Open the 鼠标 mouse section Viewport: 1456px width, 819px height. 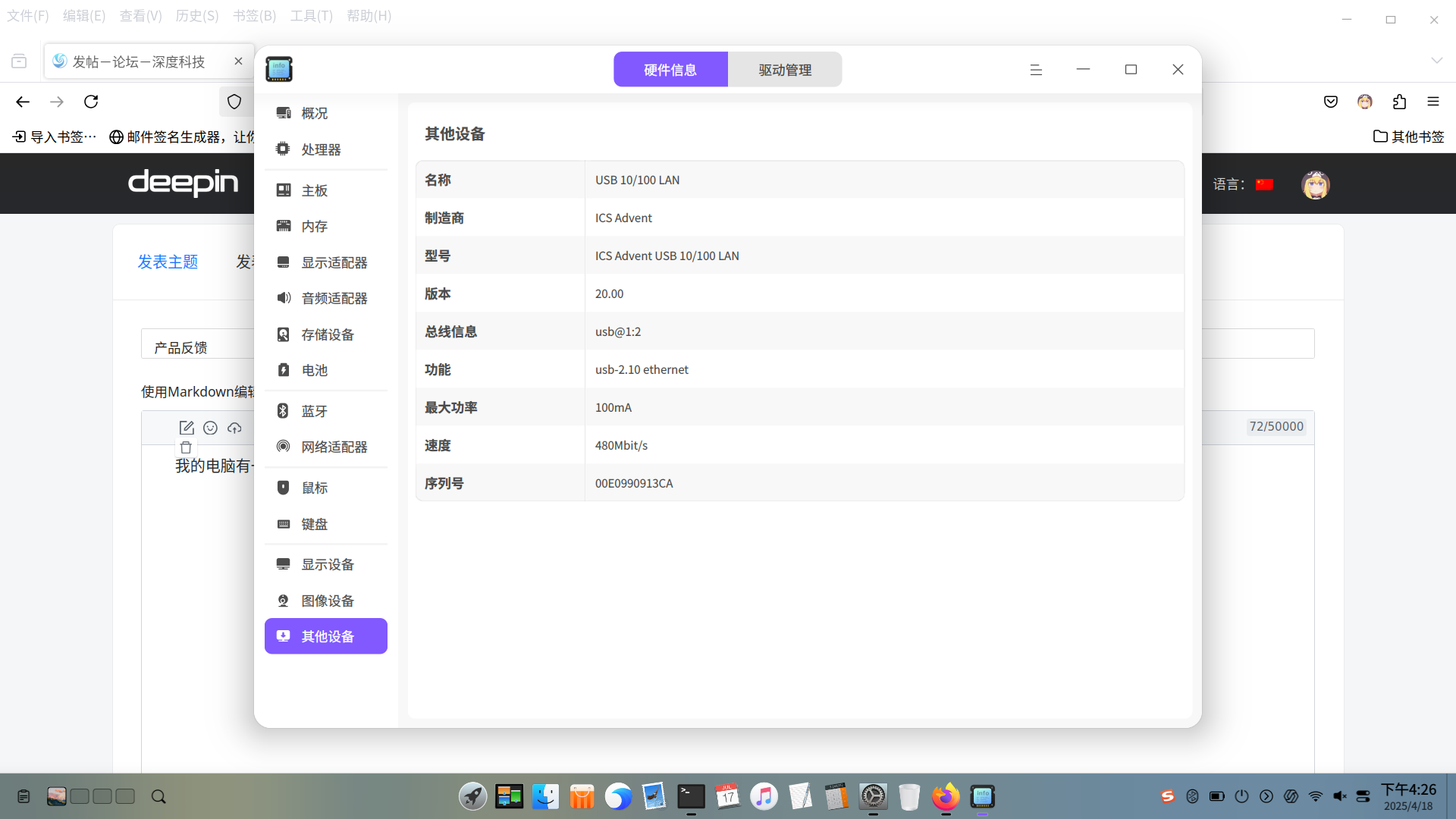[326, 488]
